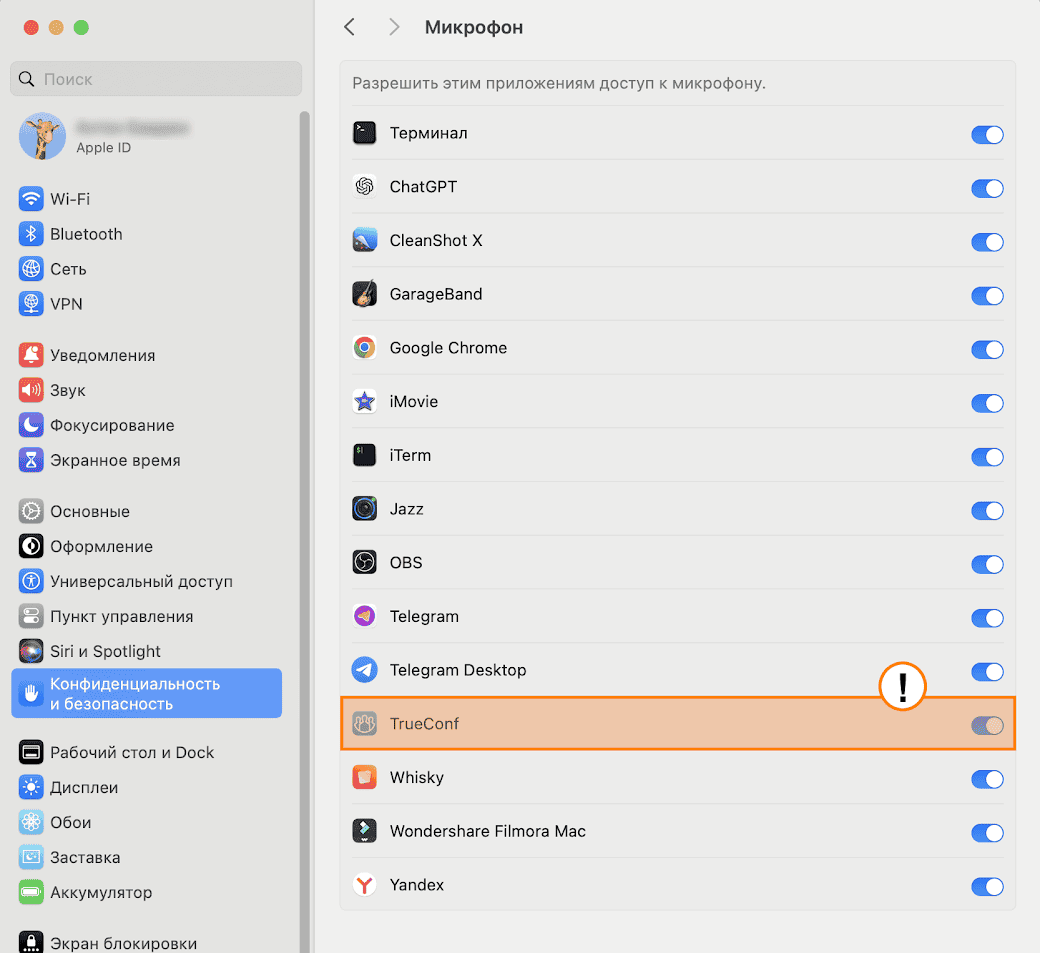Click the Звук speaker icon
The image size is (1040, 953).
(x=31, y=391)
